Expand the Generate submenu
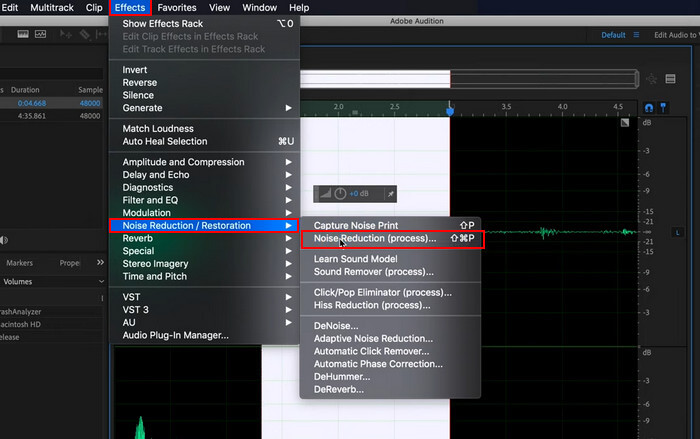 pos(204,108)
